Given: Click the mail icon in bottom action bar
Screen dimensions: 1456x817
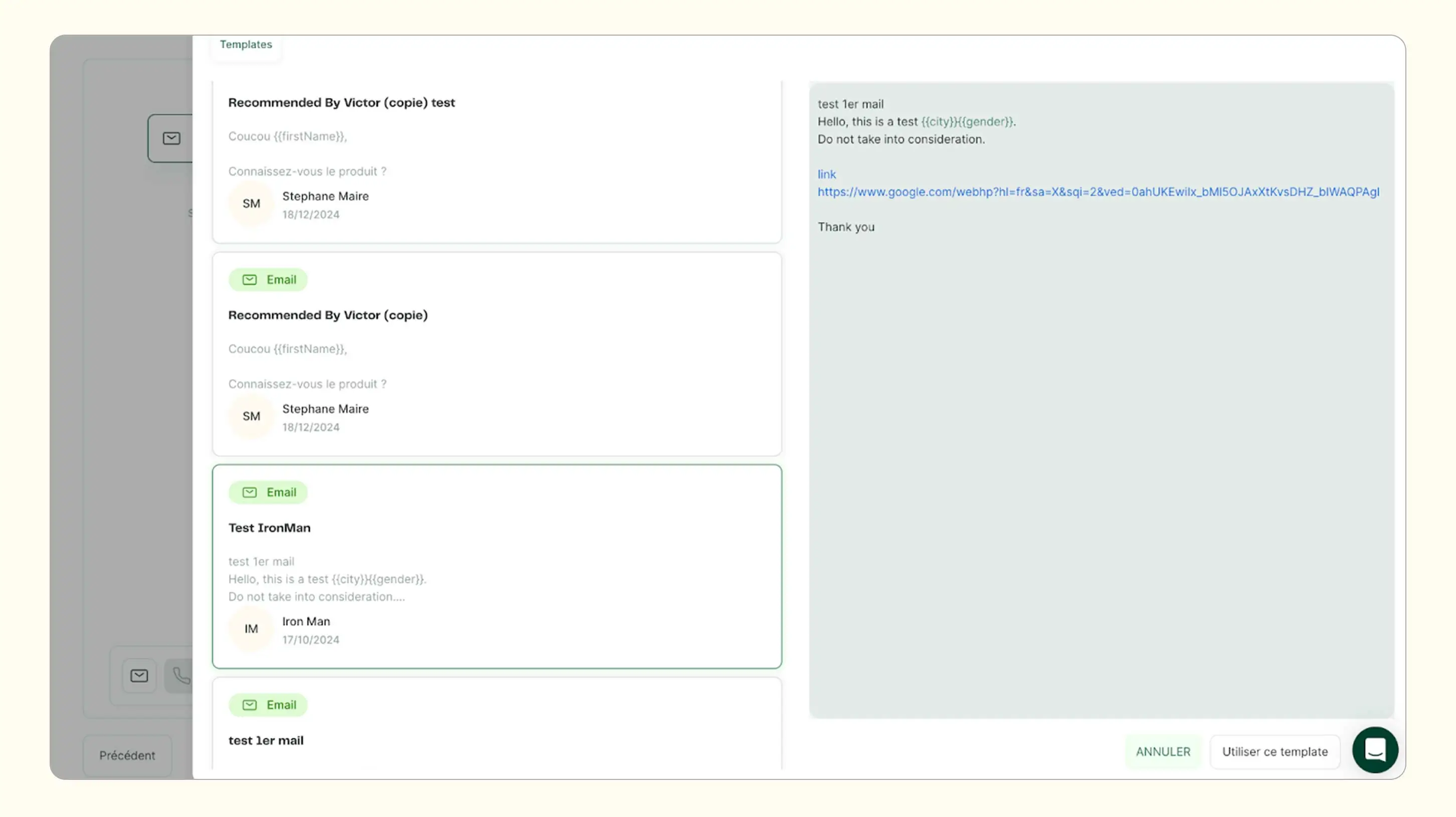Looking at the screenshot, I should point(139,676).
